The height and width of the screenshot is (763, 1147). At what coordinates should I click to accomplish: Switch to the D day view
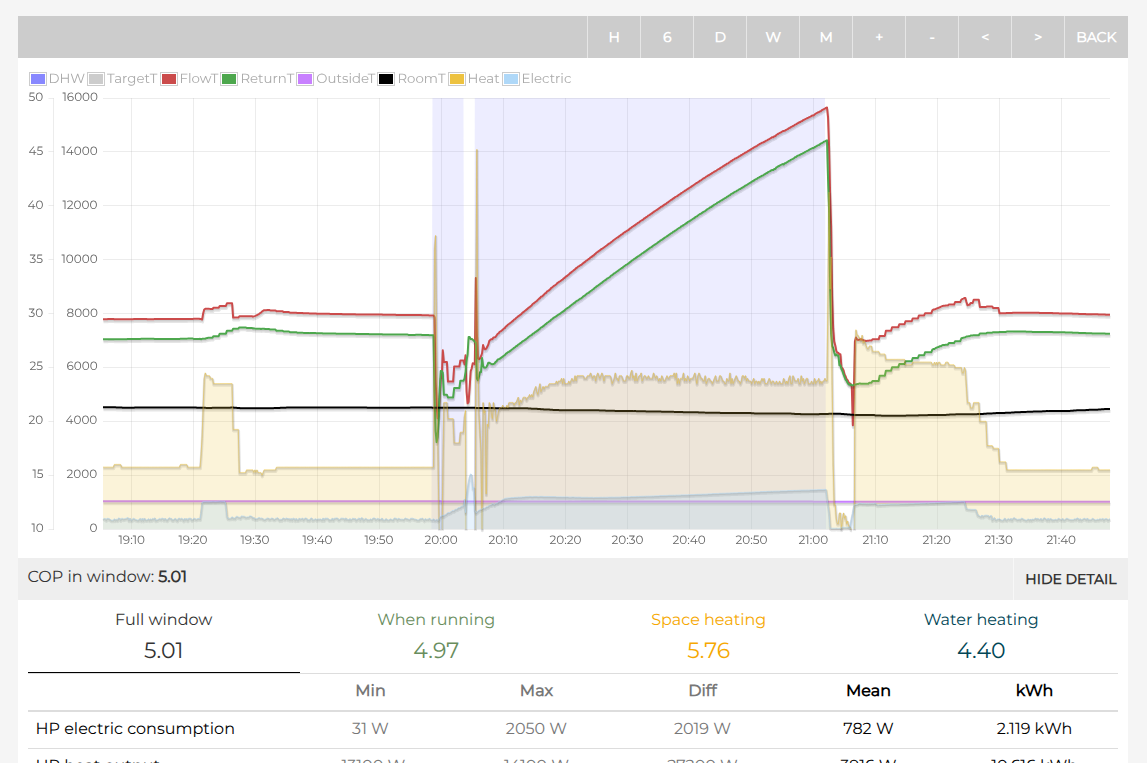point(720,37)
